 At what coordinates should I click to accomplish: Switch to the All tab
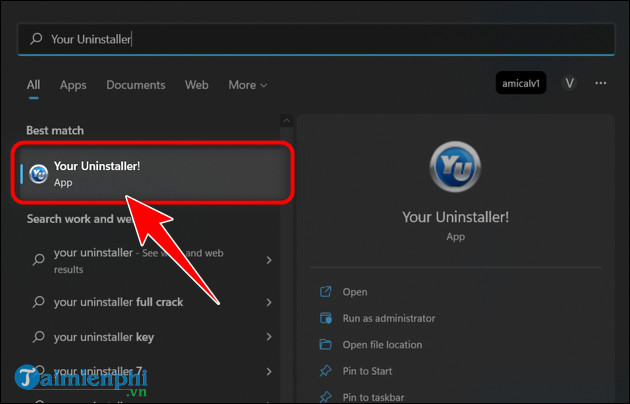tap(33, 85)
